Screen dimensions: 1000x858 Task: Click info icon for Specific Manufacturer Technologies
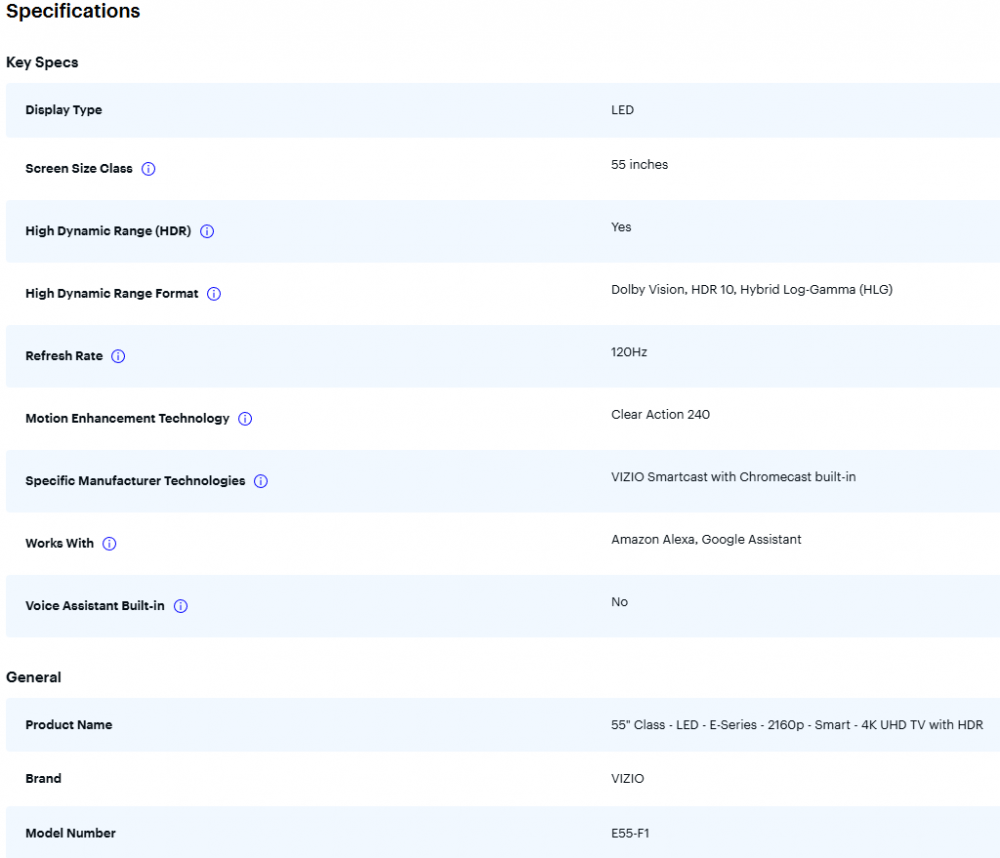(260, 481)
